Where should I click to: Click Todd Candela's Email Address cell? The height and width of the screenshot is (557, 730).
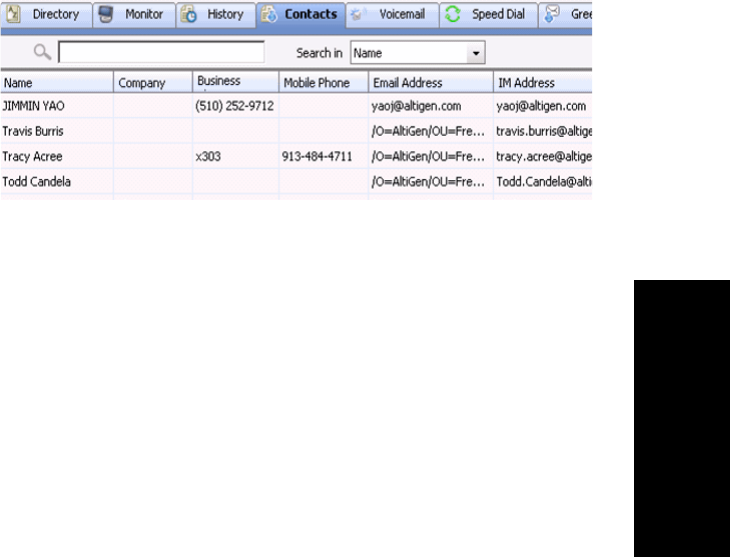[431, 182]
